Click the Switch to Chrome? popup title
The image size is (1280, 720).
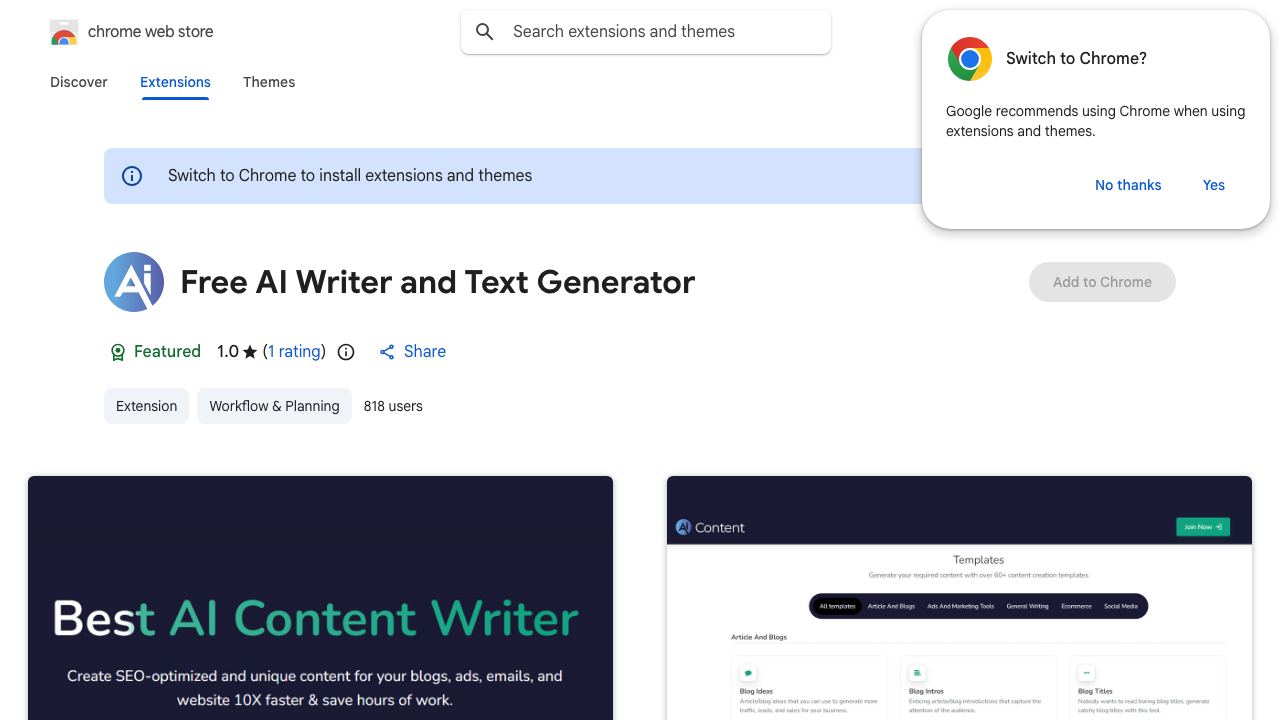tap(1076, 59)
